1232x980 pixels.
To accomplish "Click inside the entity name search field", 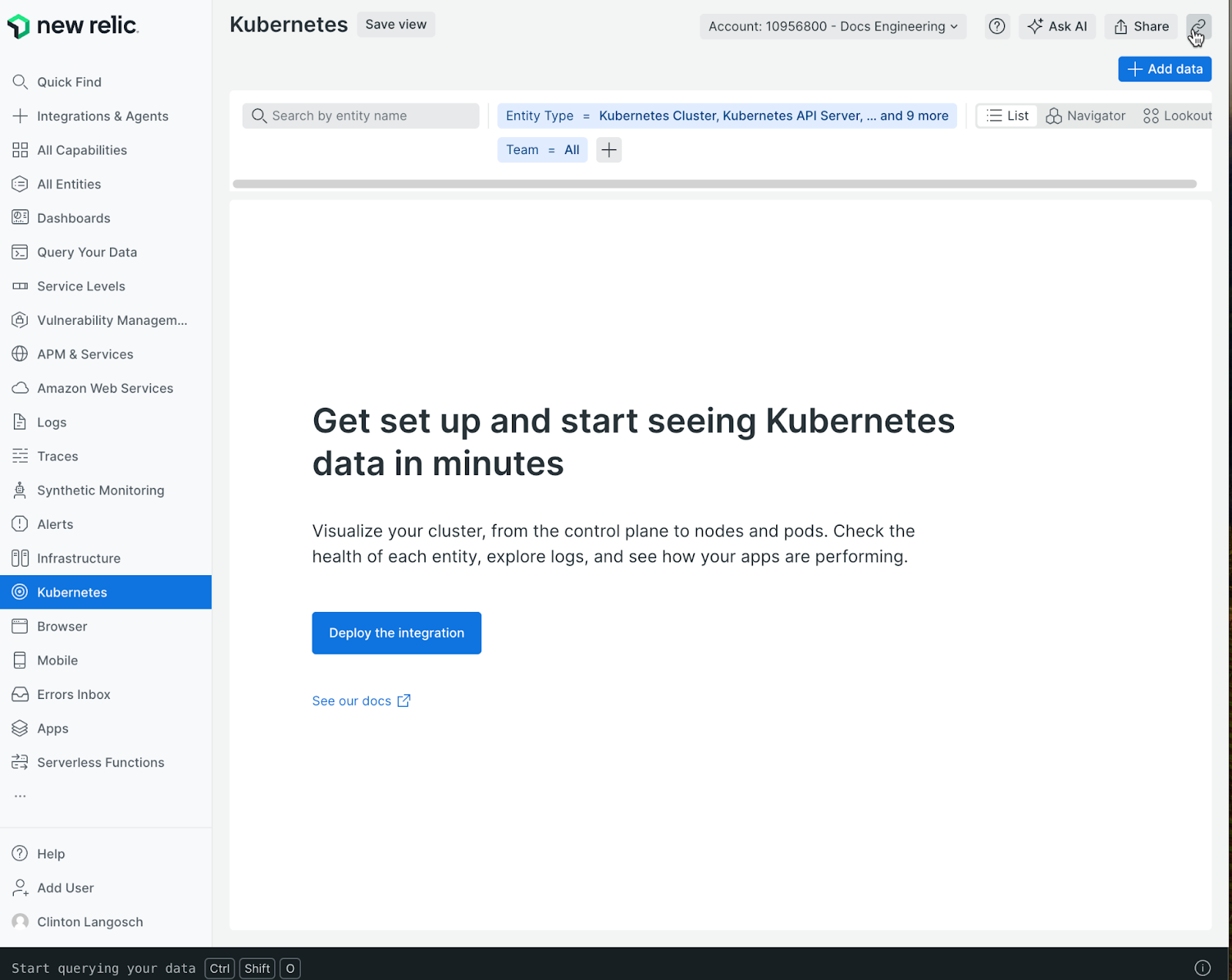I will click(x=360, y=115).
